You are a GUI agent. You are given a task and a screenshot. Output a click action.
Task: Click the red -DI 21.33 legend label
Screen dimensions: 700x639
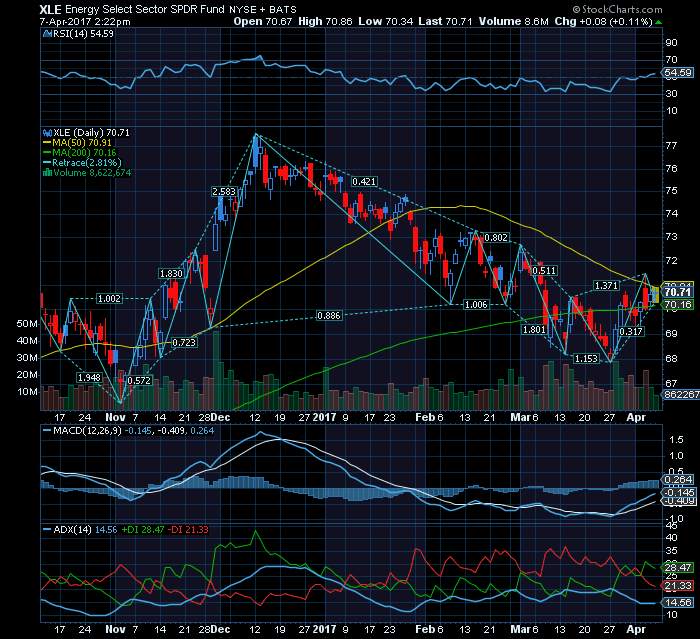188,530
